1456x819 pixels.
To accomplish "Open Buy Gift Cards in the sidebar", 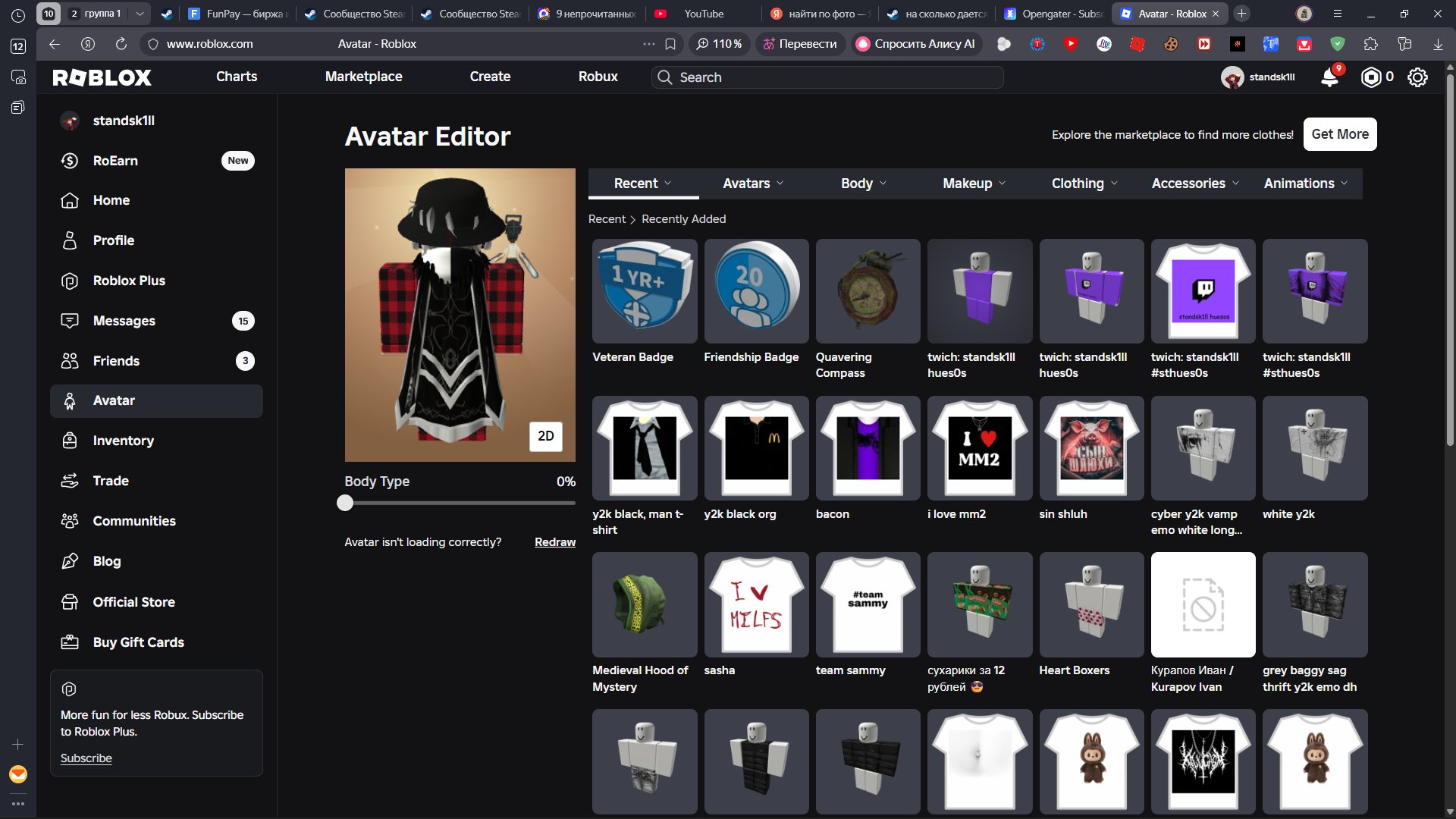I will 156,642.
